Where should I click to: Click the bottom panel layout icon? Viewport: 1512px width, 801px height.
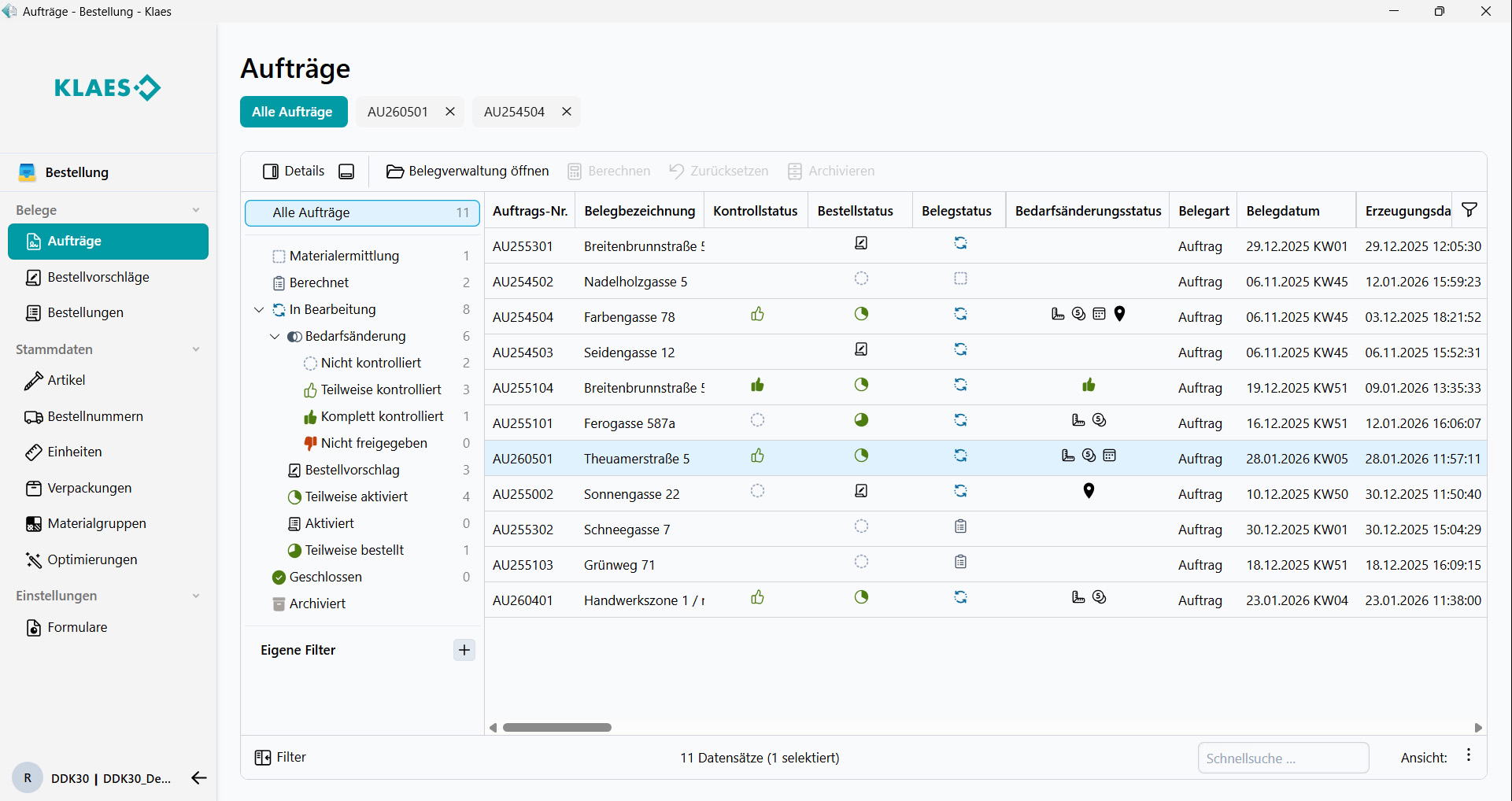click(346, 172)
